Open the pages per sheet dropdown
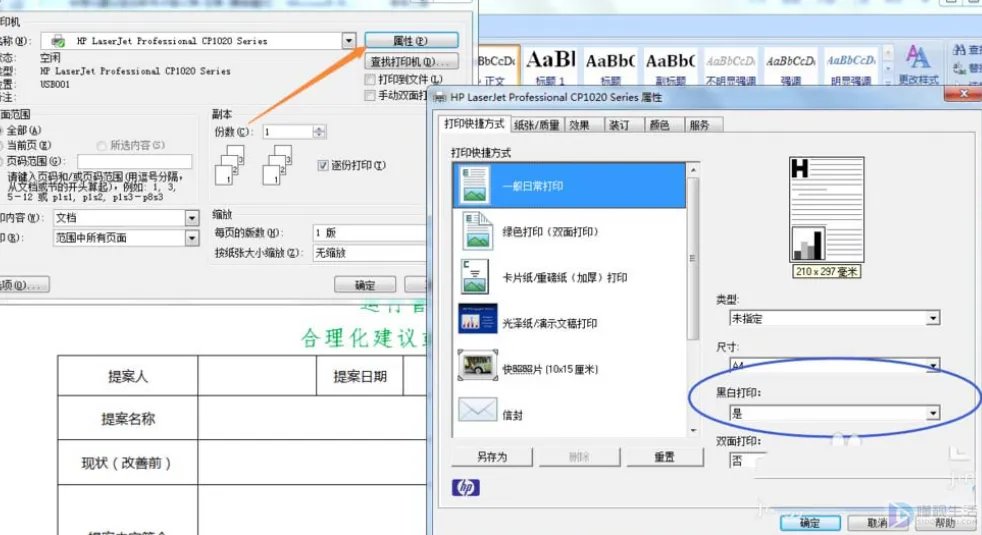This screenshot has height=535, width=982. (370, 233)
